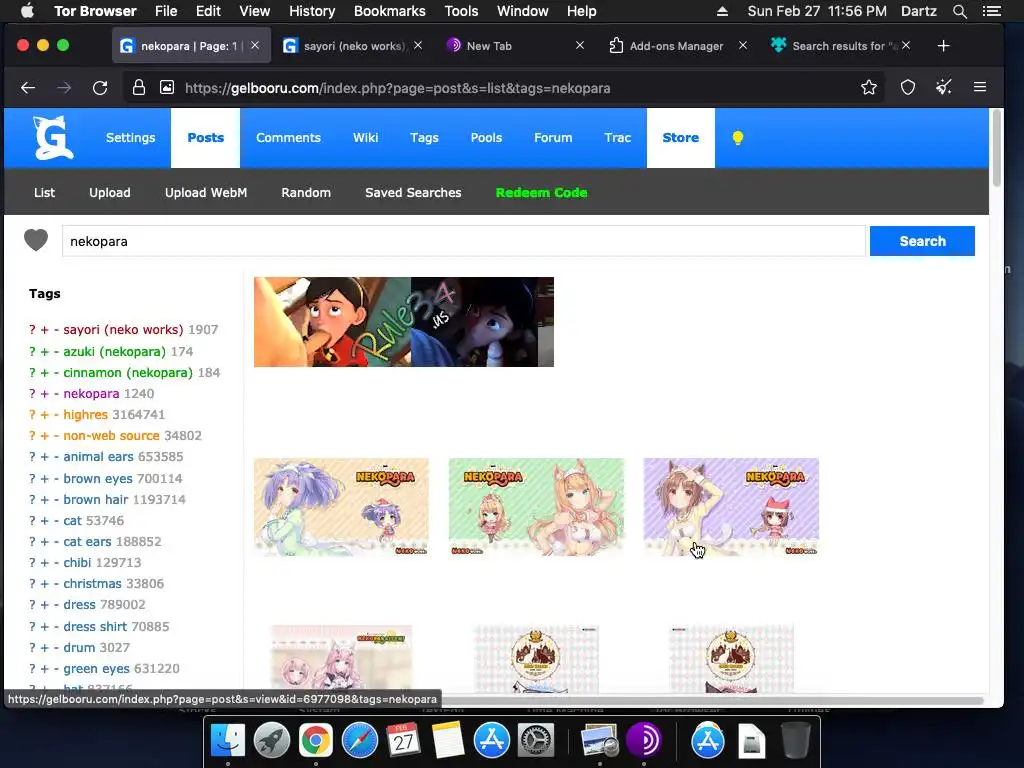Open Spotlight search in menu bar
The width and height of the screenshot is (1024, 768).
click(x=959, y=11)
